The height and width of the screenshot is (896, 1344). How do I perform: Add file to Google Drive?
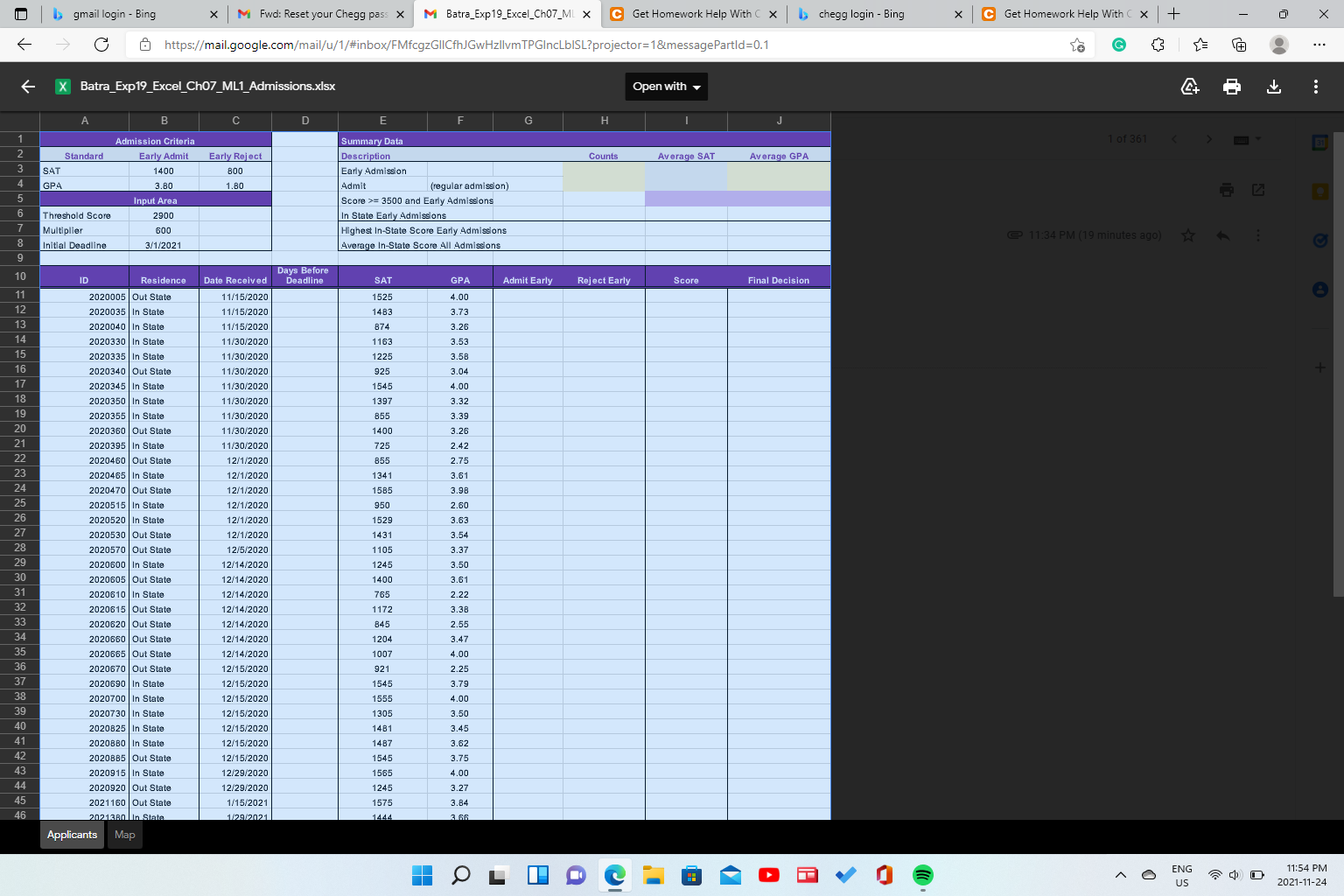(x=1190, y=86)
